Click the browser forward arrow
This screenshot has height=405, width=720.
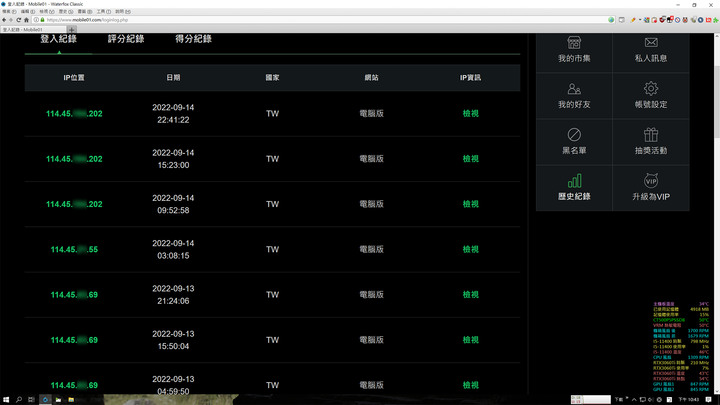[11, 20]
